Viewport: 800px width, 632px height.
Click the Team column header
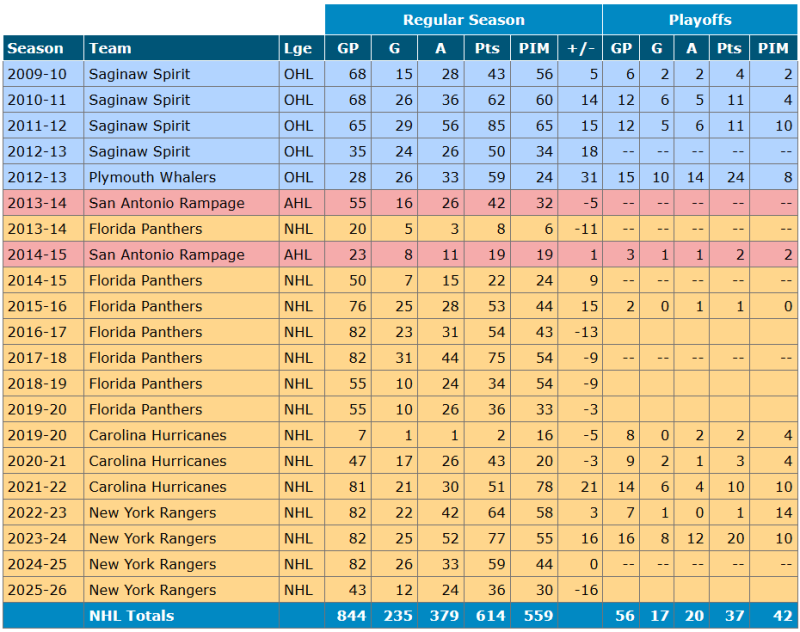[110, 48]
